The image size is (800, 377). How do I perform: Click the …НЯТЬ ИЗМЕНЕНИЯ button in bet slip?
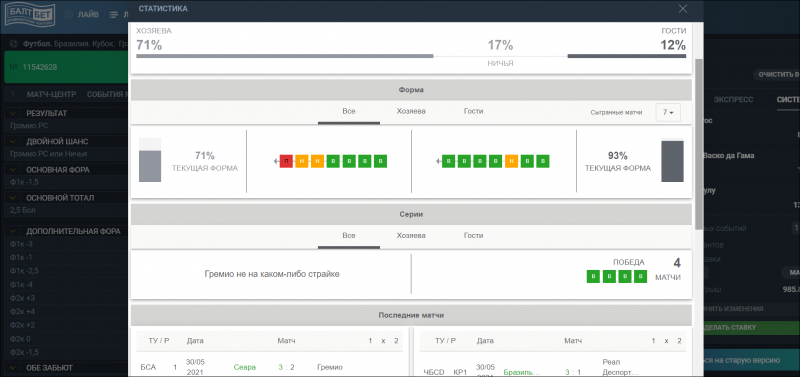click(752, 309)
